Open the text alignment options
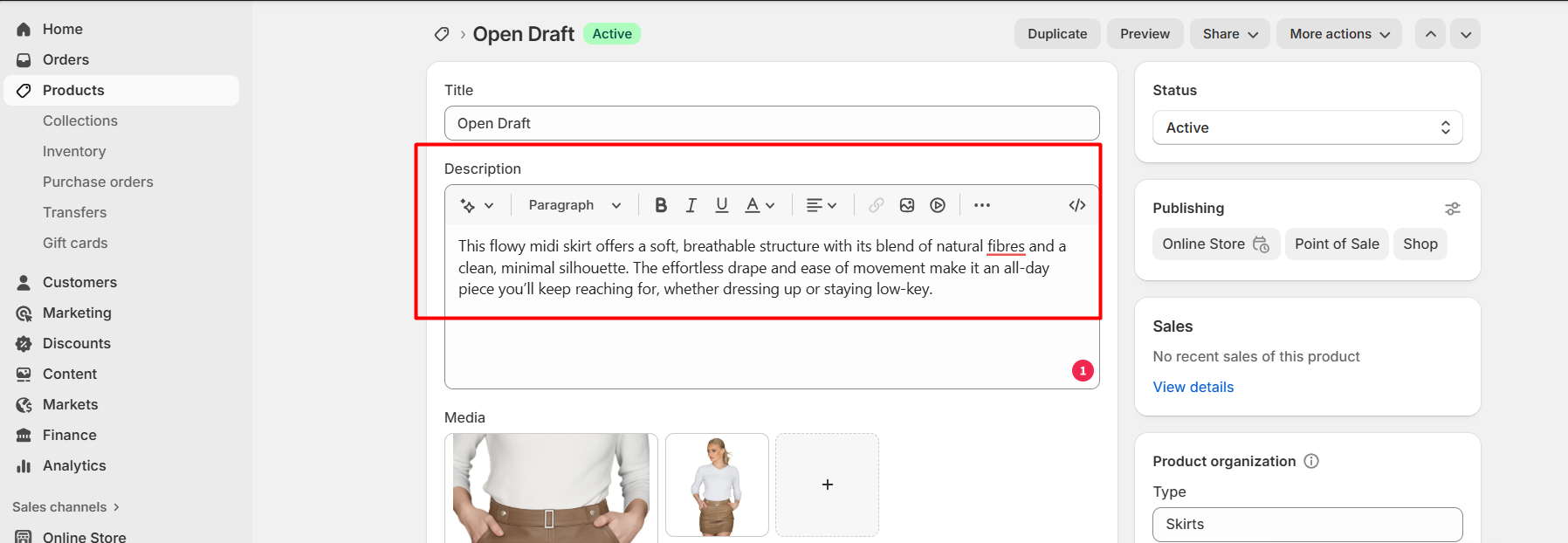1568x543 pixels. coord(822,205)
